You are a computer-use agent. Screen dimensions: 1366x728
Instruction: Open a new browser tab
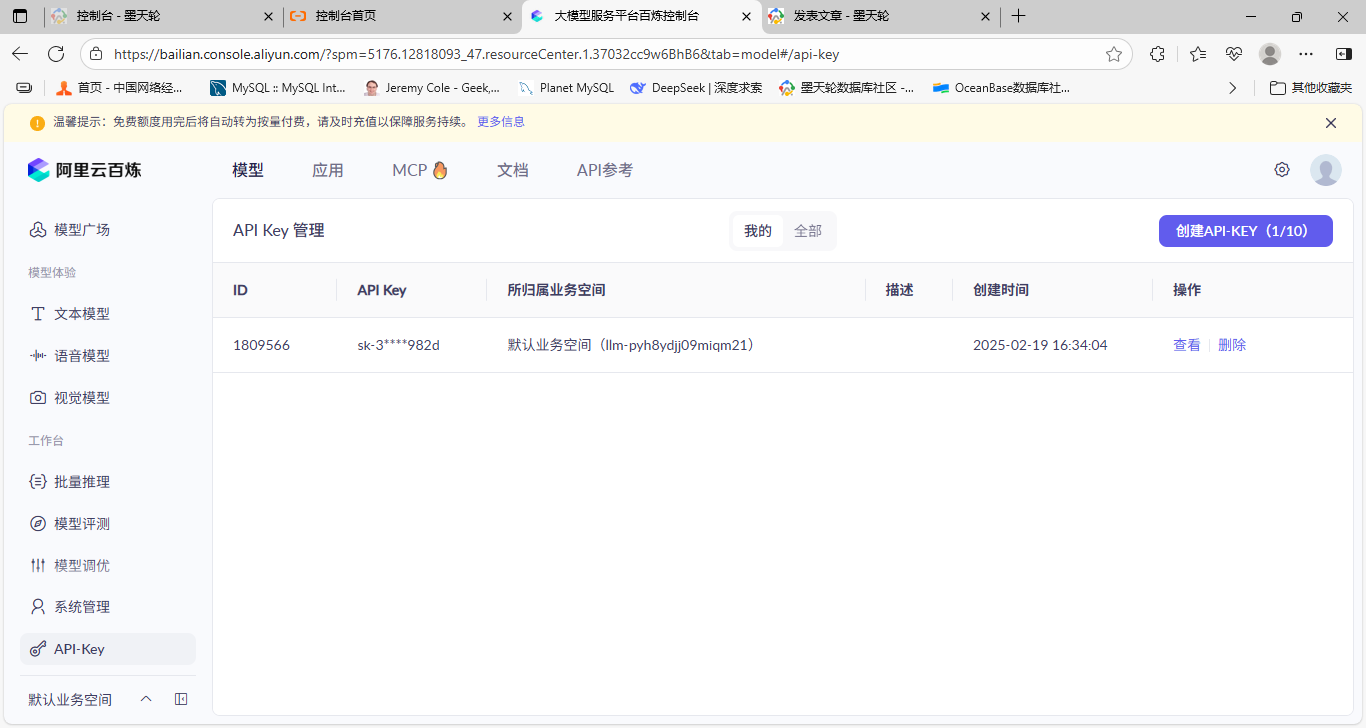tap(1018, 16)
